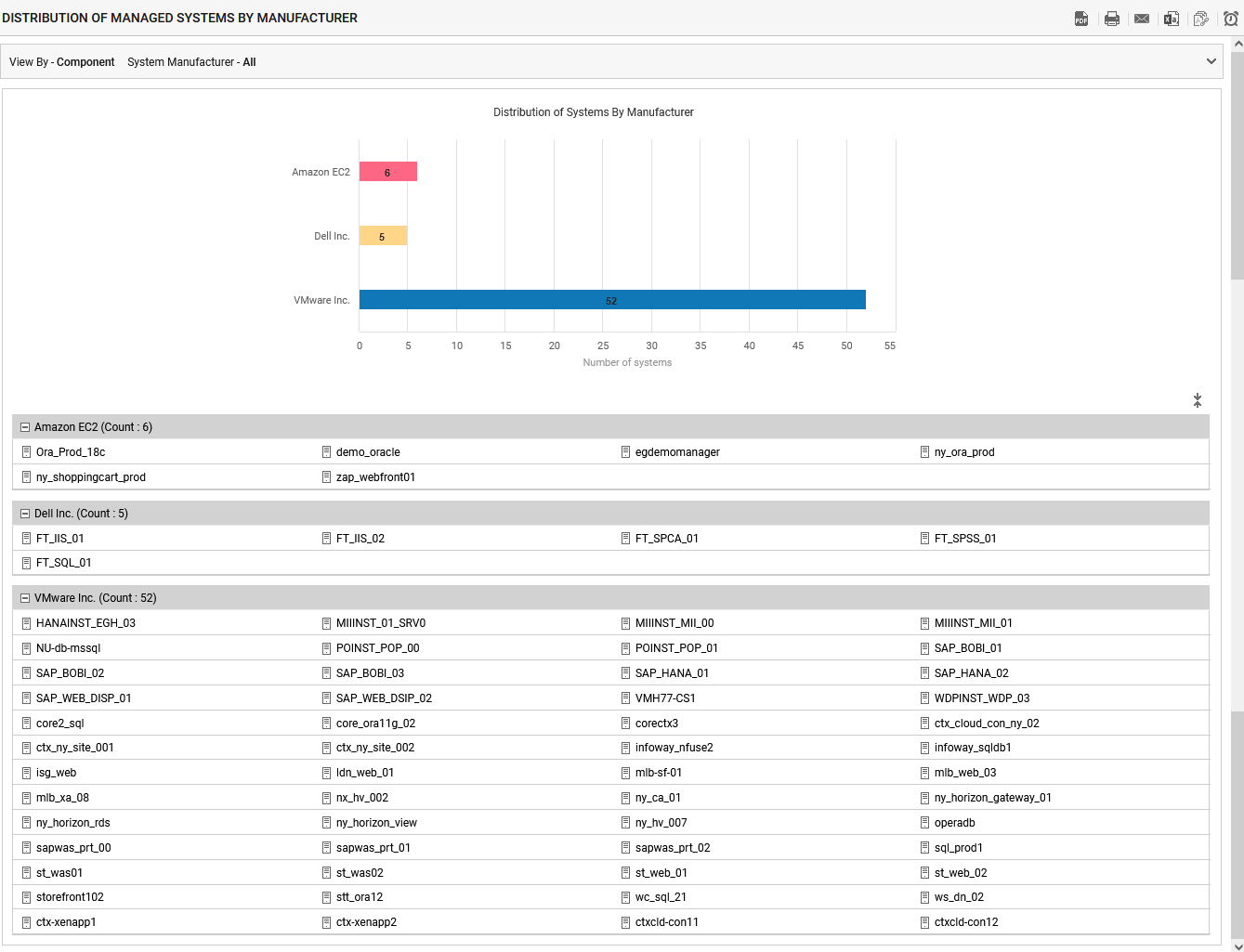This screenshot has width=1244, height=952.
Task: Expand the View By filter panel chevron
Action: click(1211, 62)
